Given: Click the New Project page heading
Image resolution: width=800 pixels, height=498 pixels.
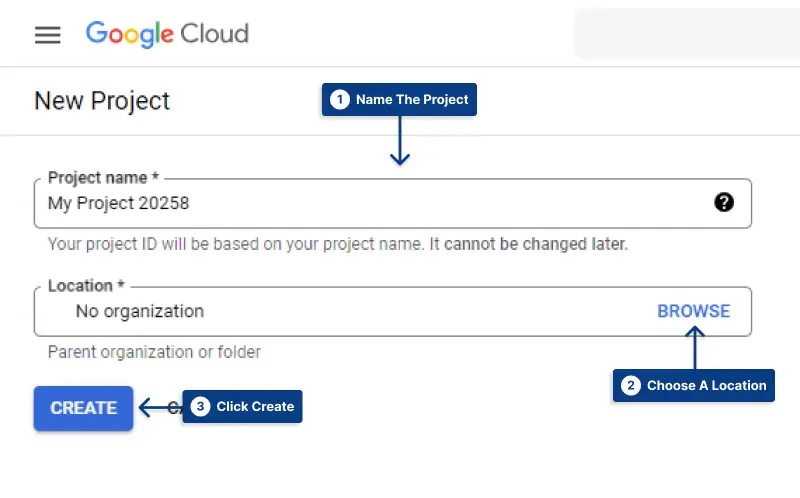Looking at the screenshot, I should 102,101.
